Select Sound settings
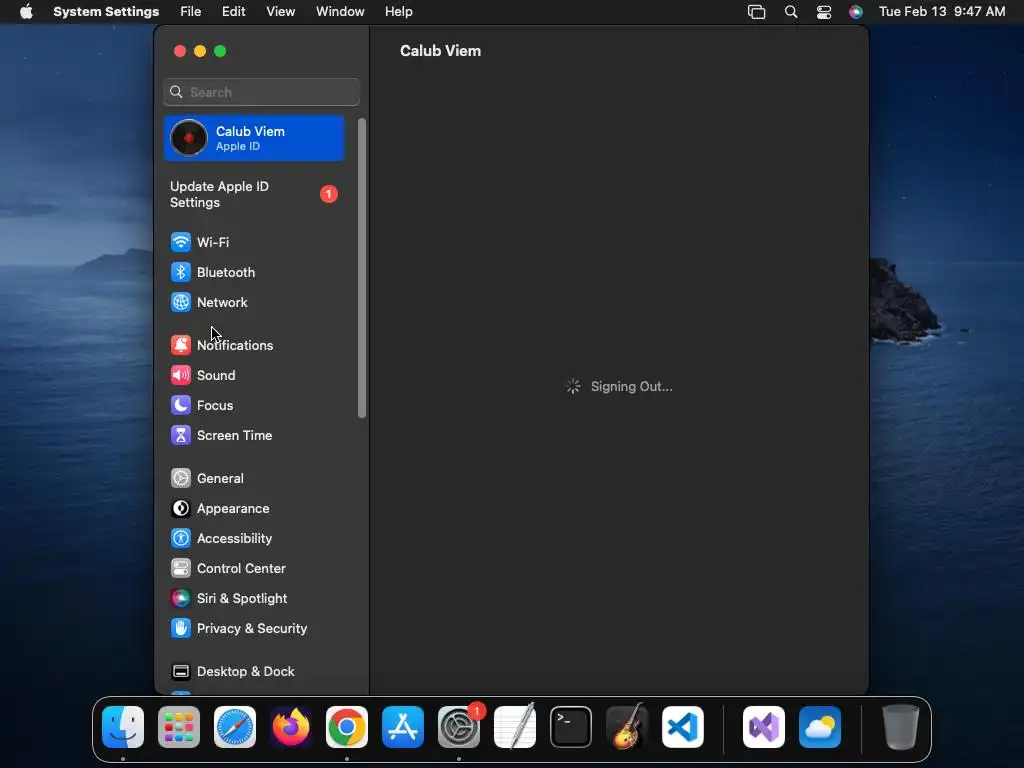Screen dimensions: 1024x768 255,376
